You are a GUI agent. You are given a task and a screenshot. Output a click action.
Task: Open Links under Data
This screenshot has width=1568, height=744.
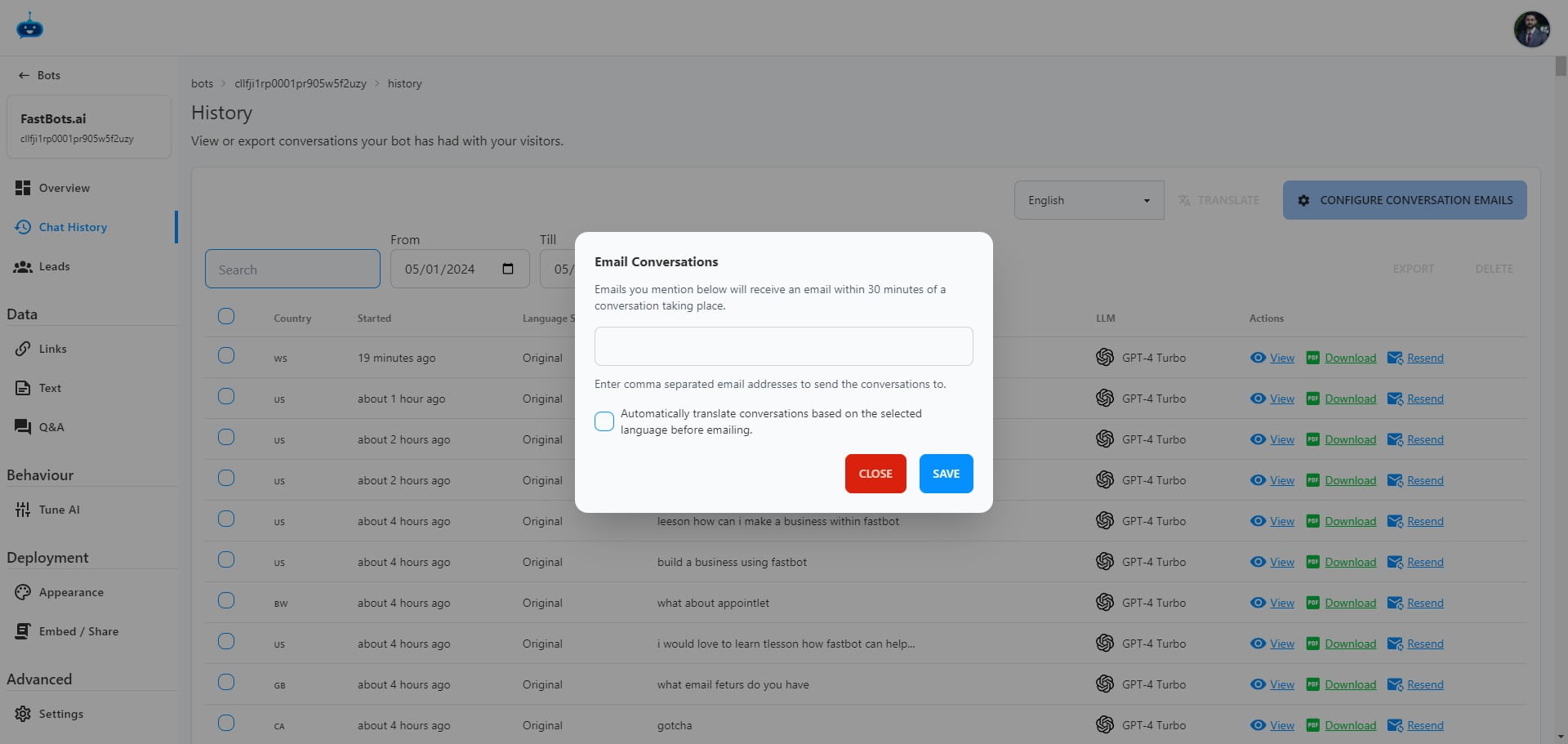(x=88, y=349)
